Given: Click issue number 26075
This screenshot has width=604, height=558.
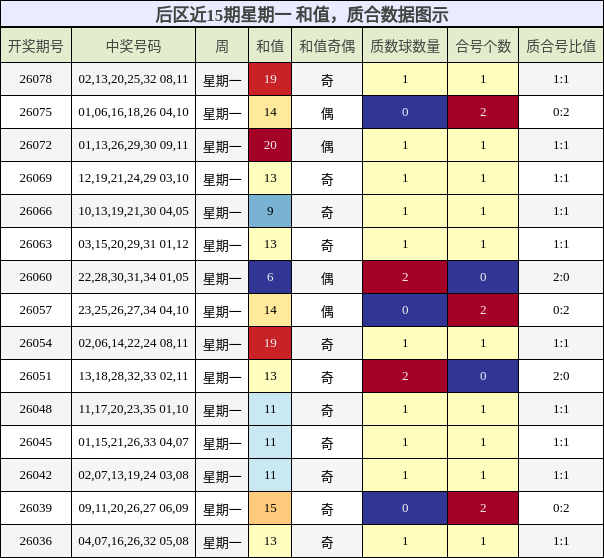Looking at the screenshot, I should (x=36, y=112).
